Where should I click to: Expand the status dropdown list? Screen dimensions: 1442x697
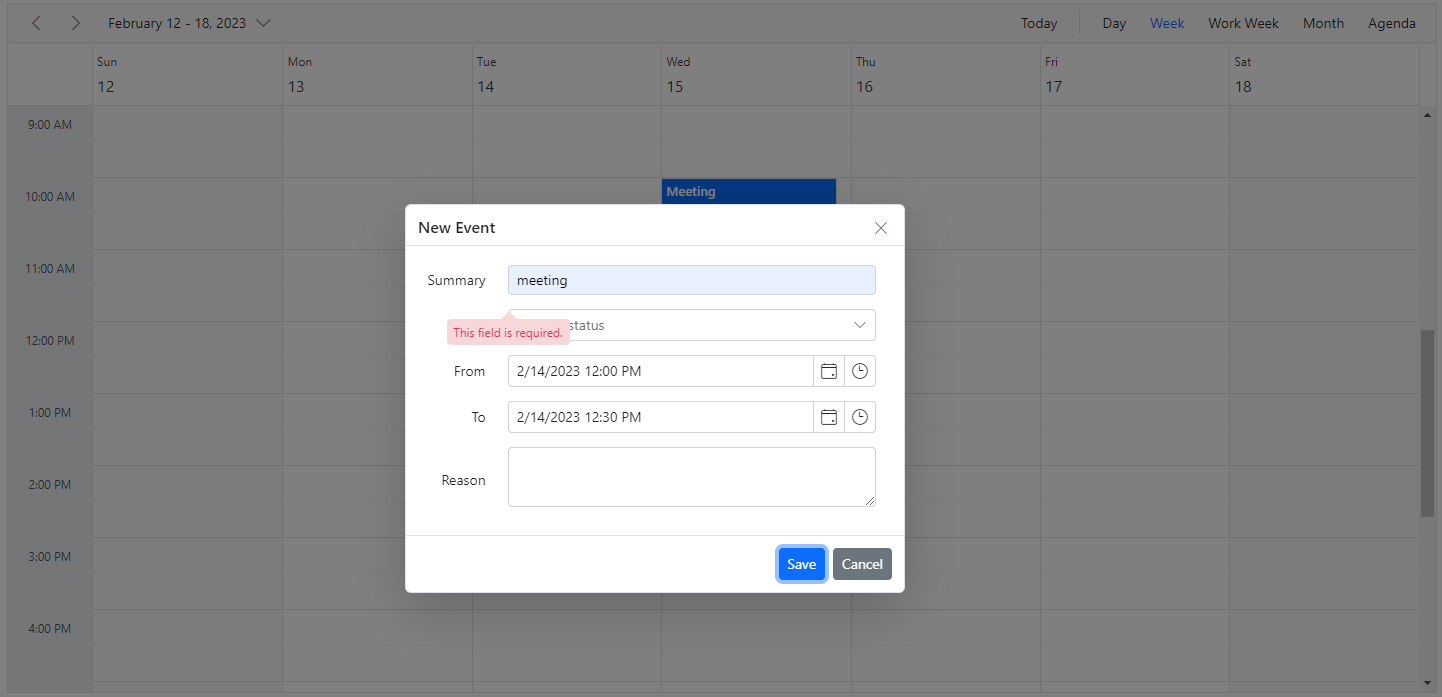coord(860,325)
